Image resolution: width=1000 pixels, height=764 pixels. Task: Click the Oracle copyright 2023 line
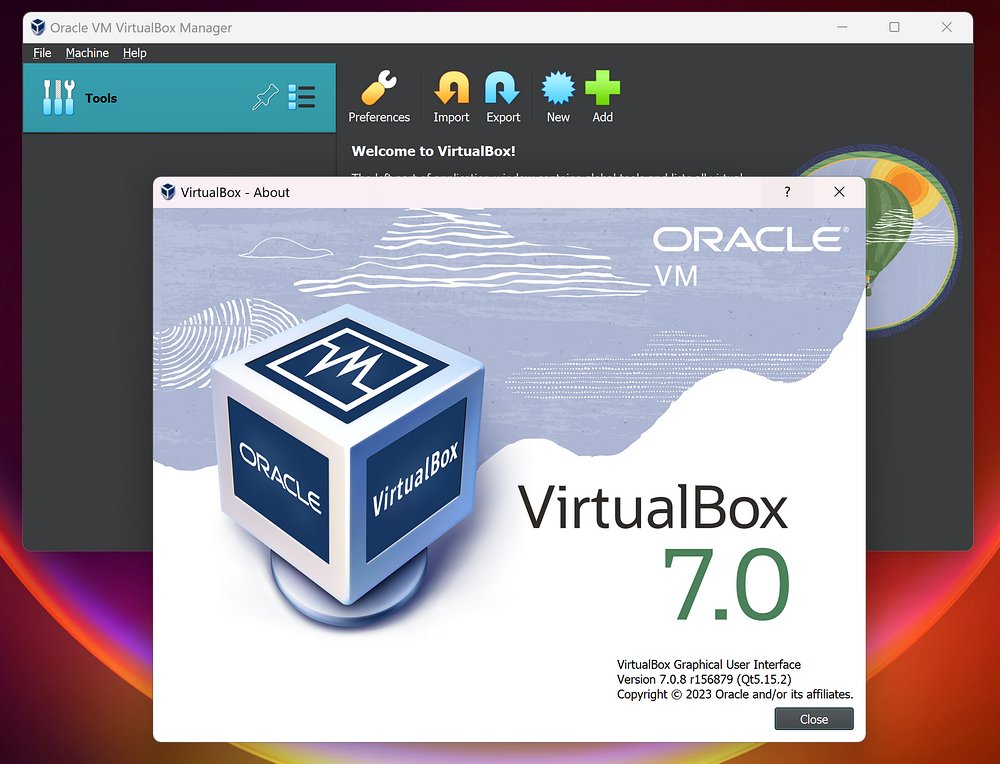click(x=735, y=694)
